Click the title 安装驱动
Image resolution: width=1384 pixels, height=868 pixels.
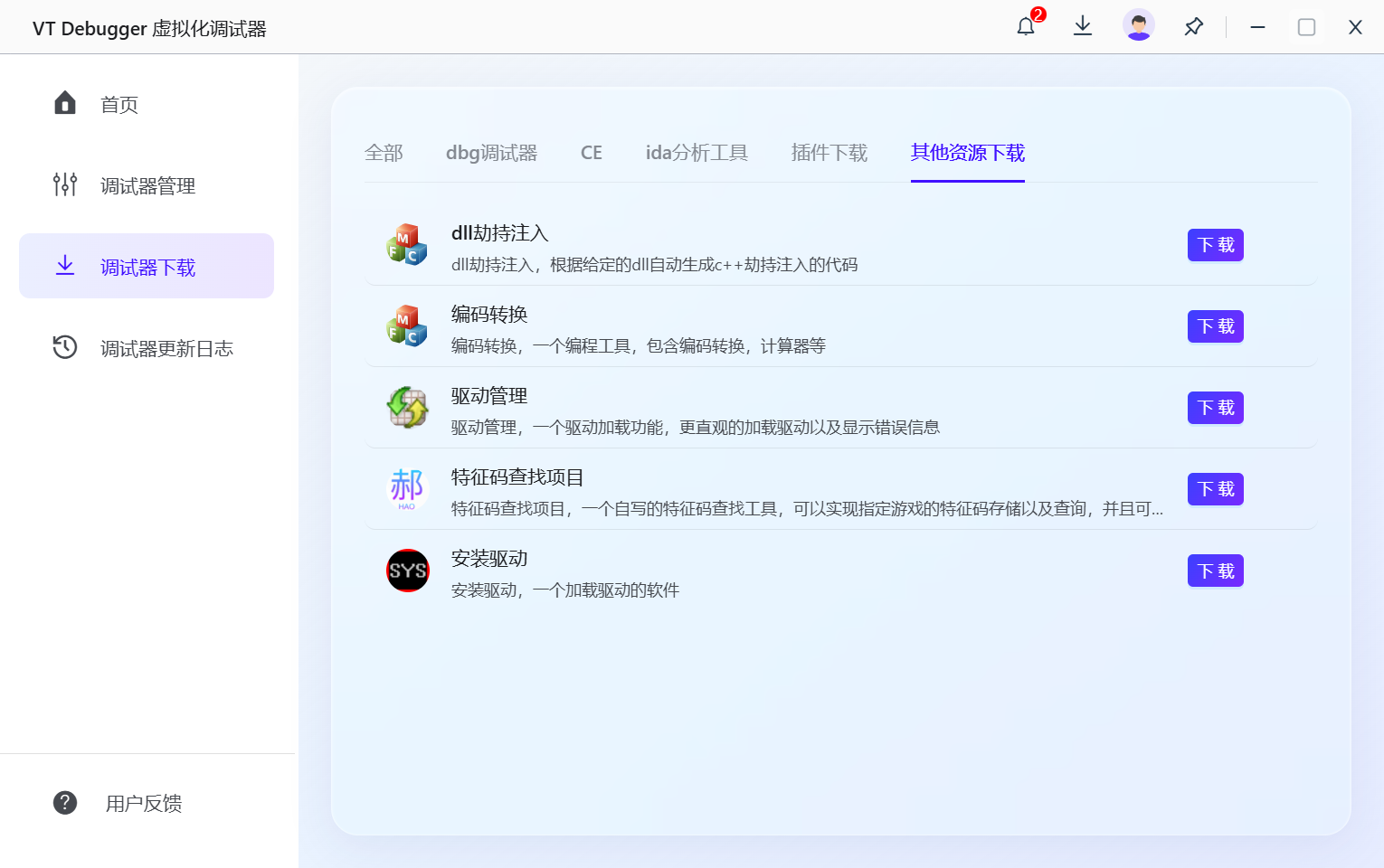489,559
